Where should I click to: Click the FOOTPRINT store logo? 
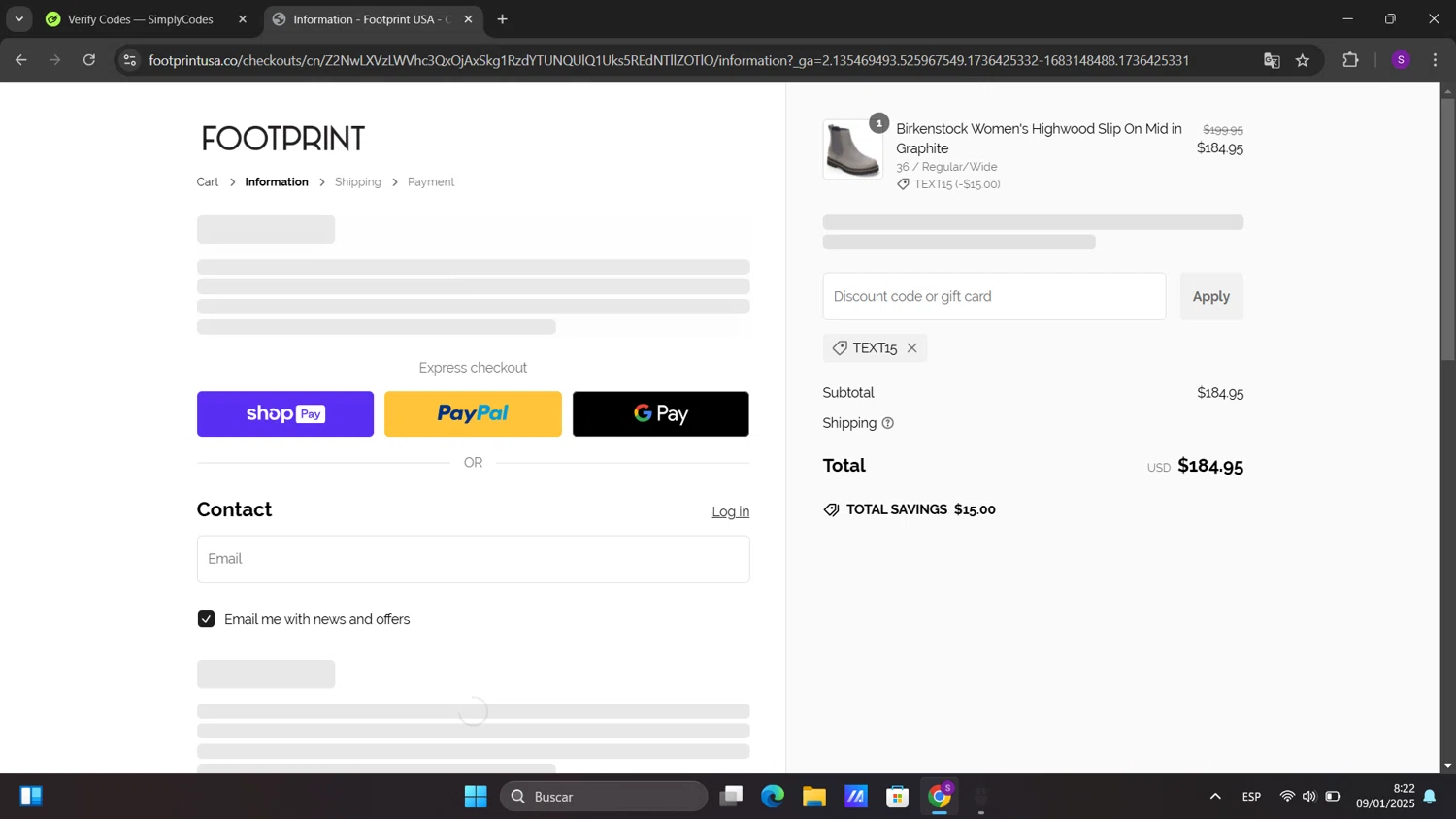click(x=282, y=139)
